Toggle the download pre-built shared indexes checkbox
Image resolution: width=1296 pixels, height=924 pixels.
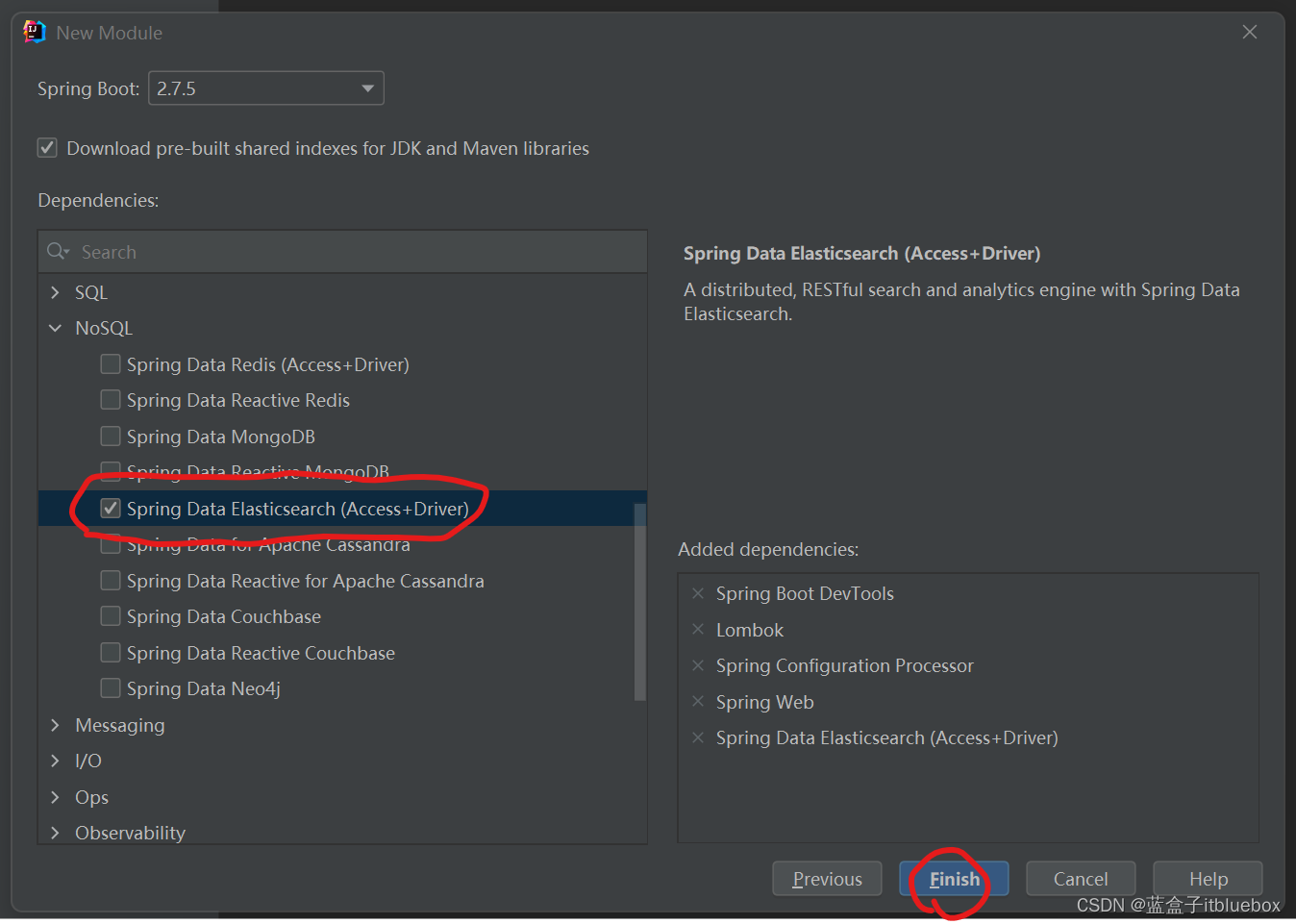click(x=47, y=148)
